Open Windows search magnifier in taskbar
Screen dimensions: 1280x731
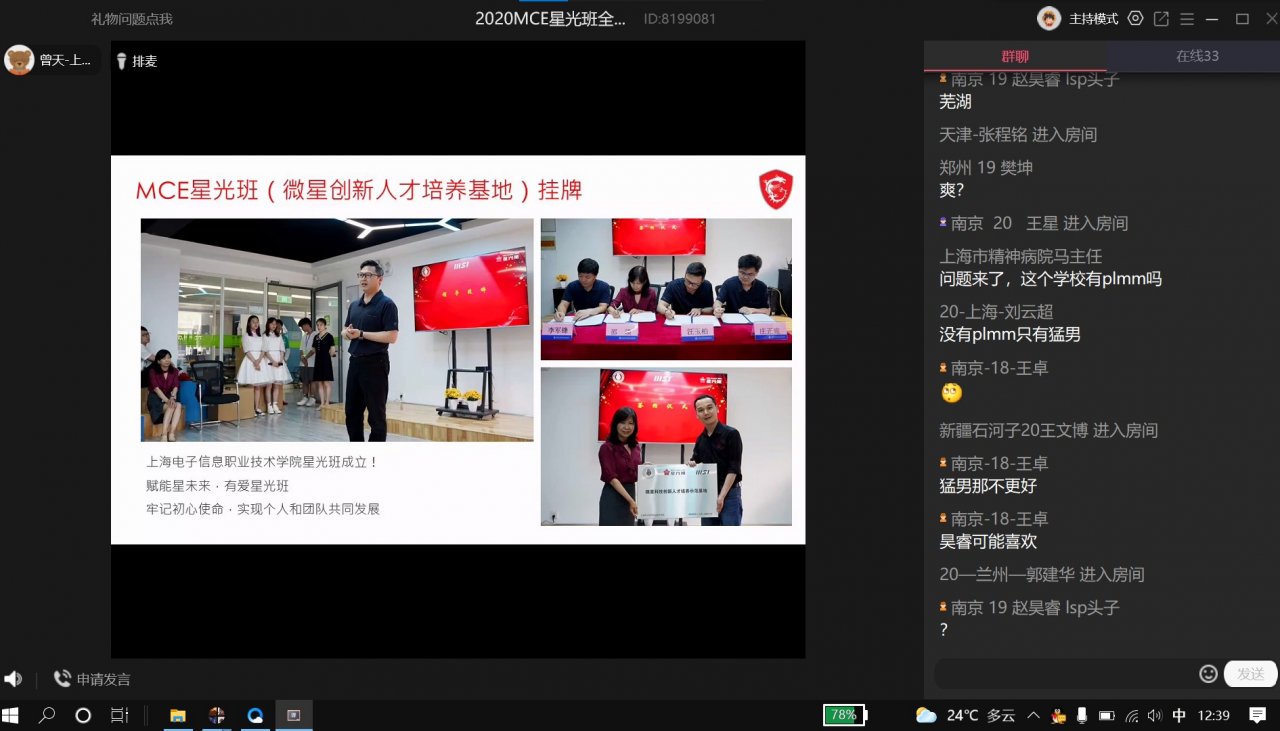pyautogui.click(x=47, y=715)
